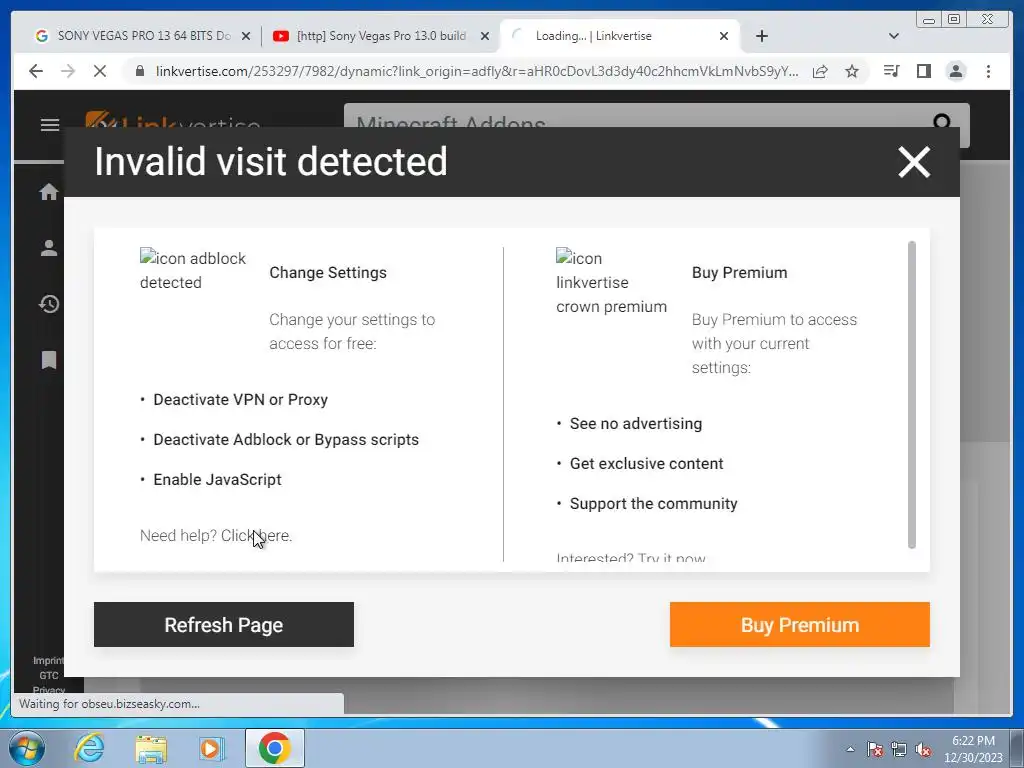Click the Refresh Page button

coord(224,624)
